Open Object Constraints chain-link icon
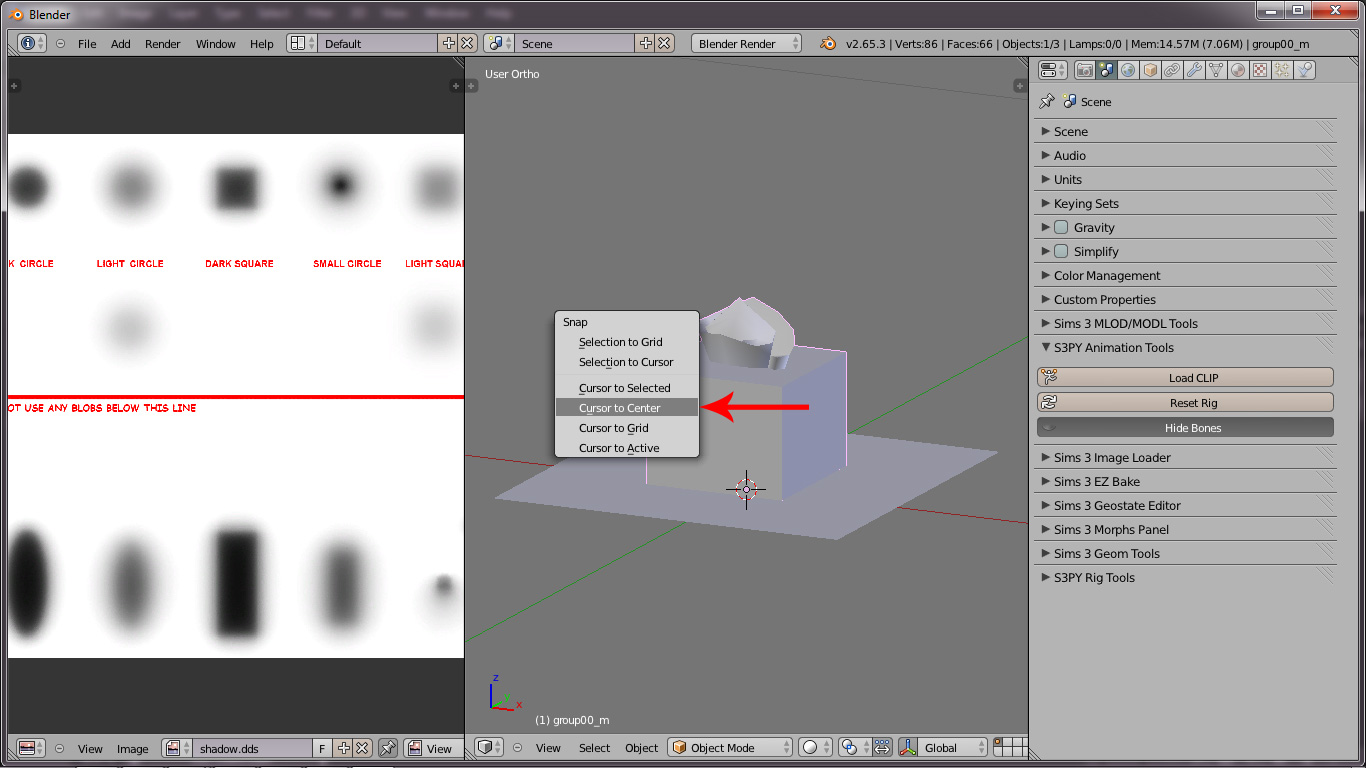The height and width of the screenshot is (768, 1366). coord(1172,70)
